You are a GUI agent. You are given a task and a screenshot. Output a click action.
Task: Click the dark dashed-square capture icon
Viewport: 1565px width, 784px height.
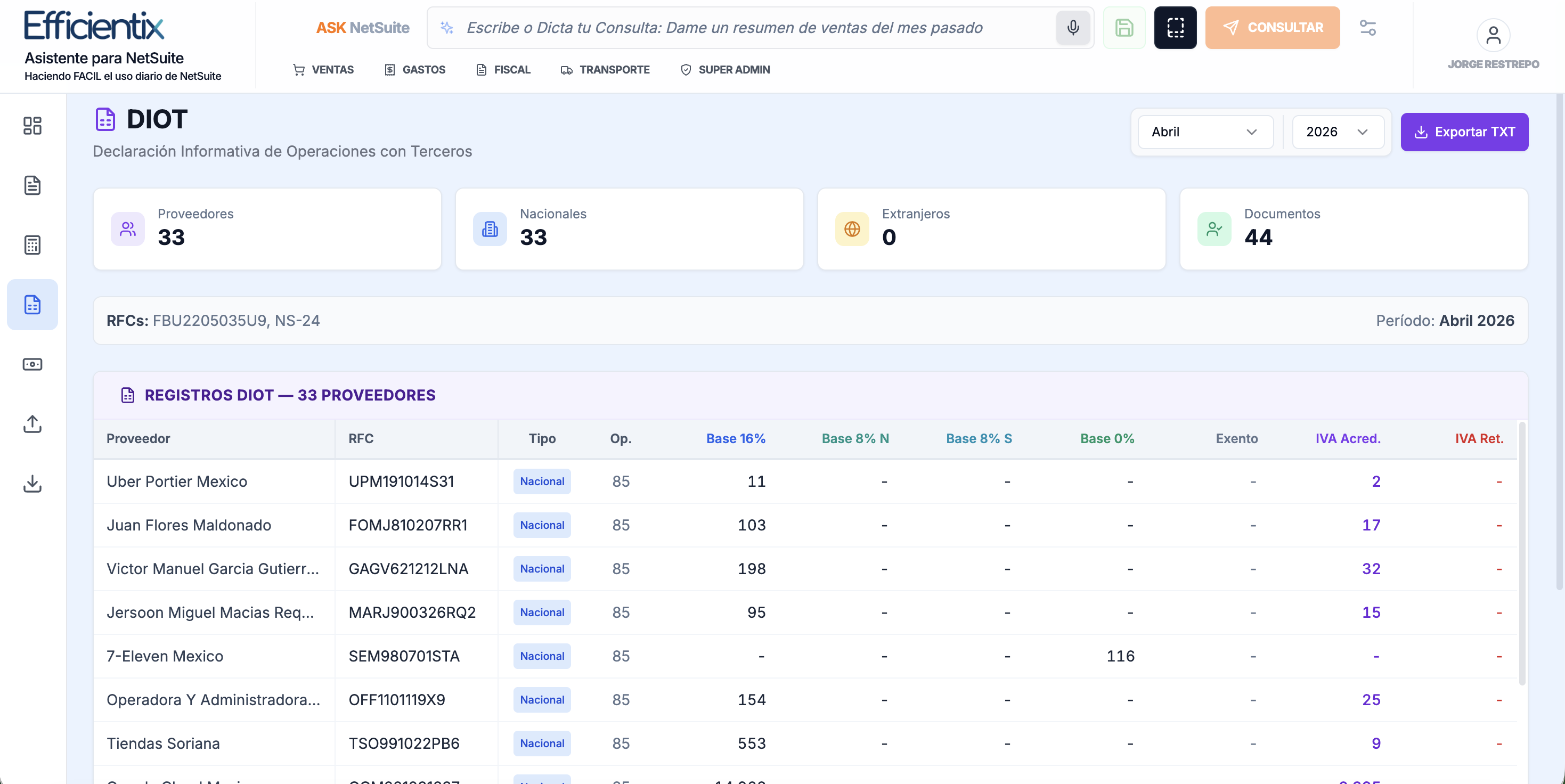(1175, 27)
